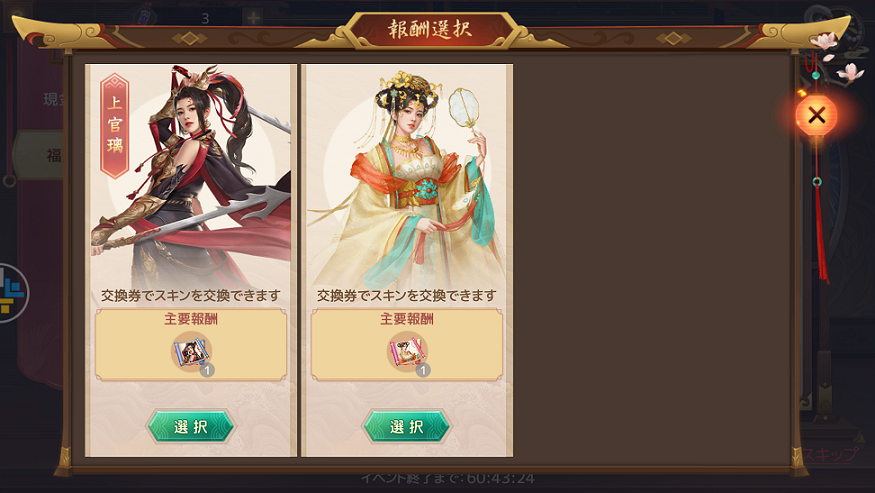
Task: Click the スキップ text at the bottom right
Action: point(830,454)
